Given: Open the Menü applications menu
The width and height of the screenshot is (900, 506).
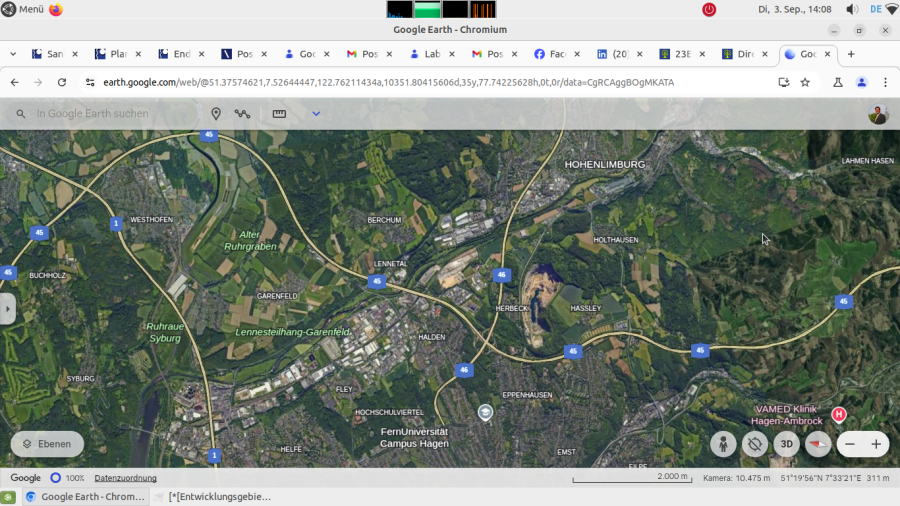Looking at the screenshot, I should 22,9.
